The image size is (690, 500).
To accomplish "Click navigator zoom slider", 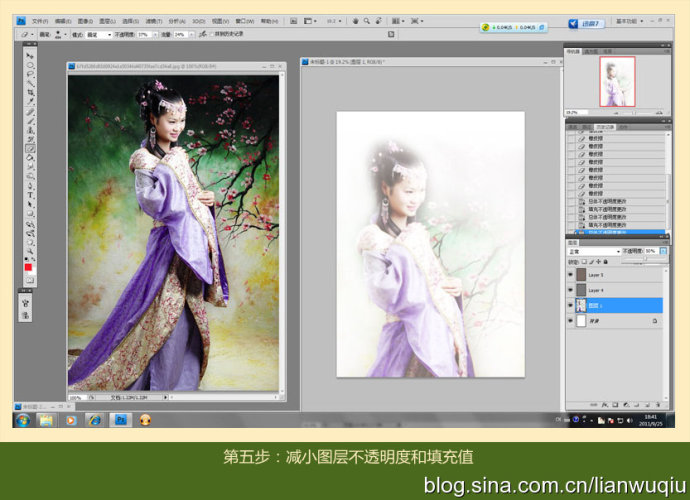I will [635, 113].
